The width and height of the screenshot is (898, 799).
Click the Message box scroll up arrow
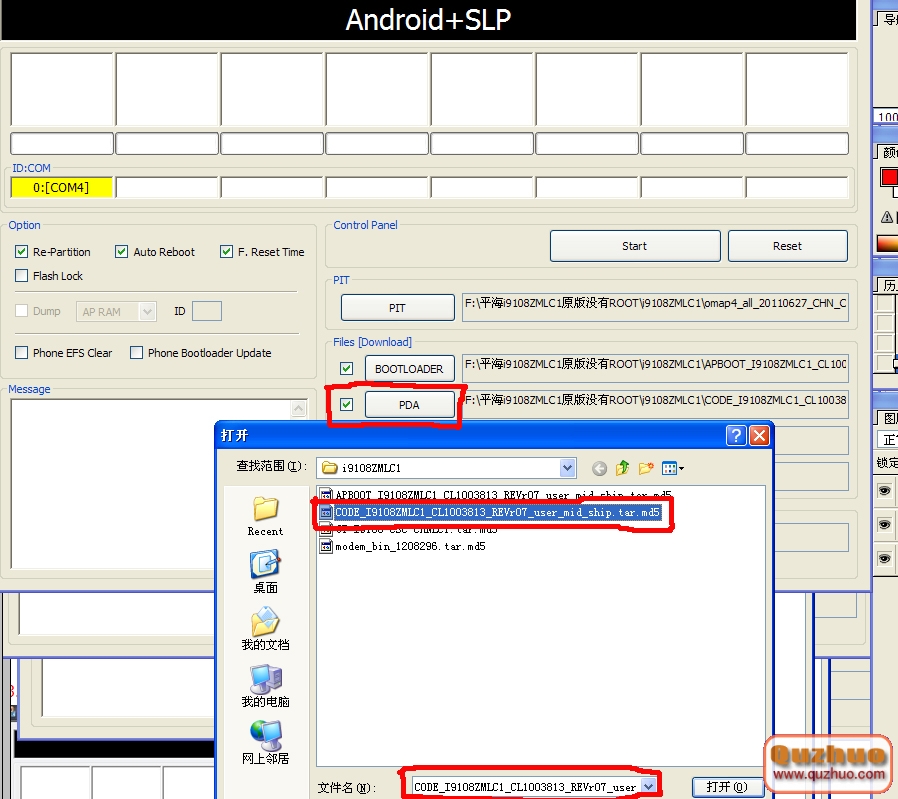298,408
